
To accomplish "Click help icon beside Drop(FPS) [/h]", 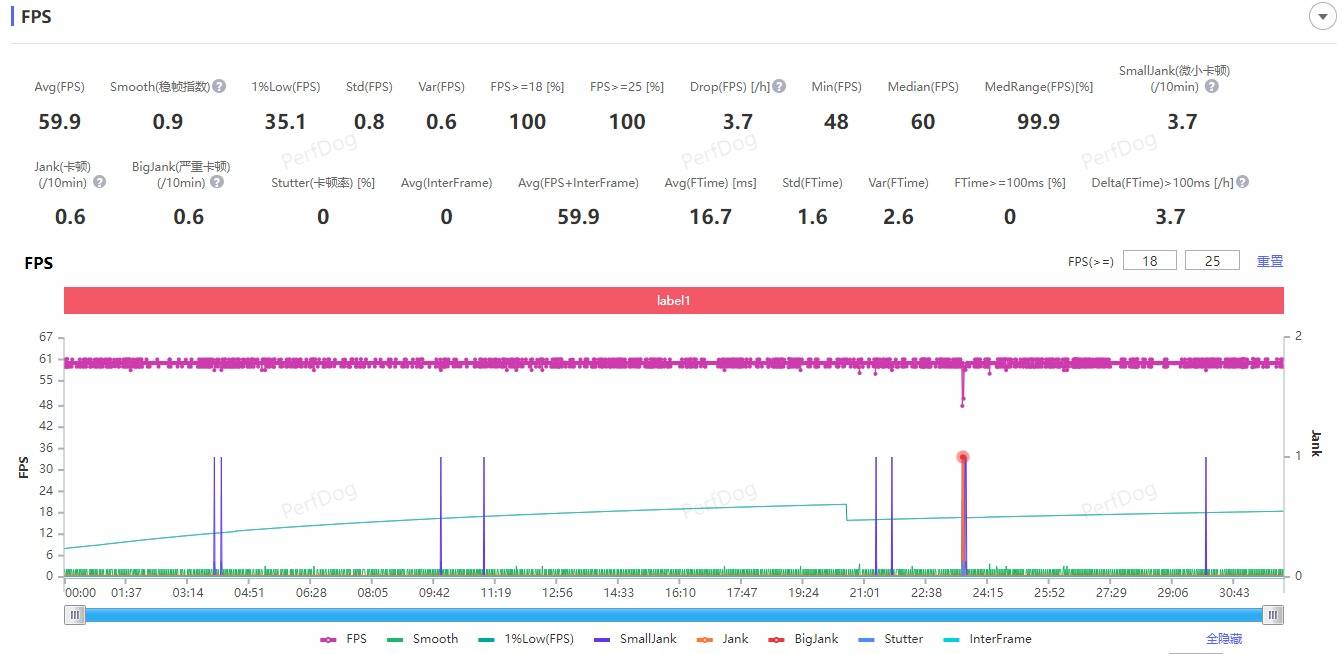I will pyautogui.click(x=779, y=87).
